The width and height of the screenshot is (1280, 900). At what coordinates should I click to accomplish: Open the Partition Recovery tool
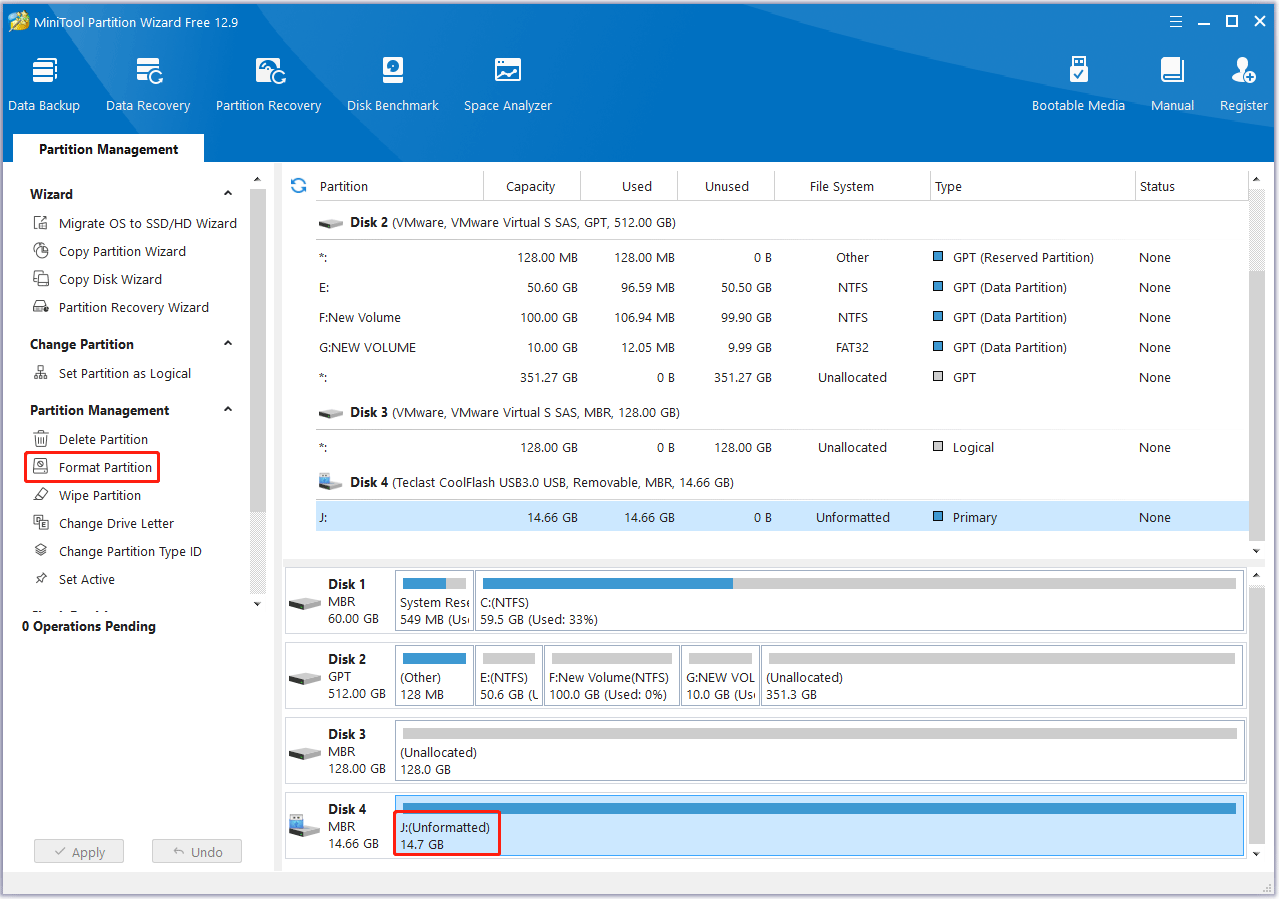(268, 84)
